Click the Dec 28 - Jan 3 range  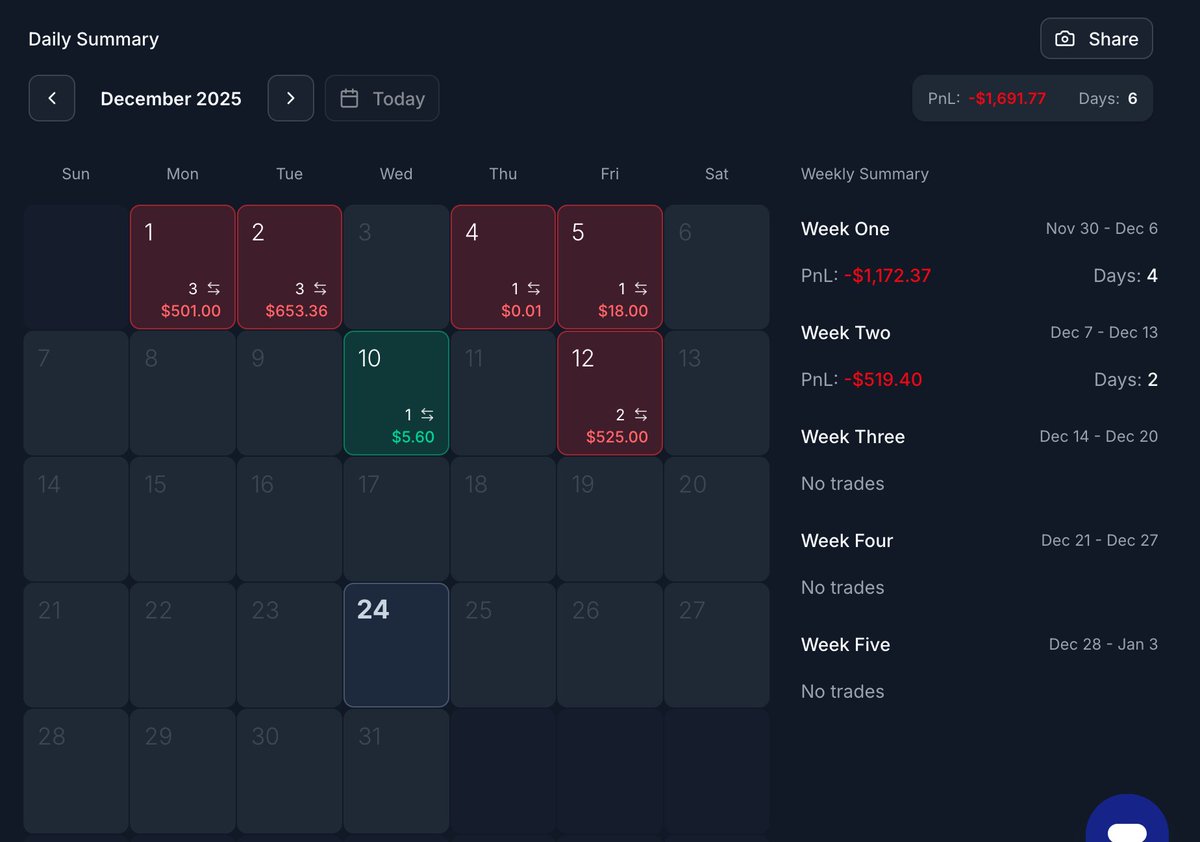point(1103,644)
